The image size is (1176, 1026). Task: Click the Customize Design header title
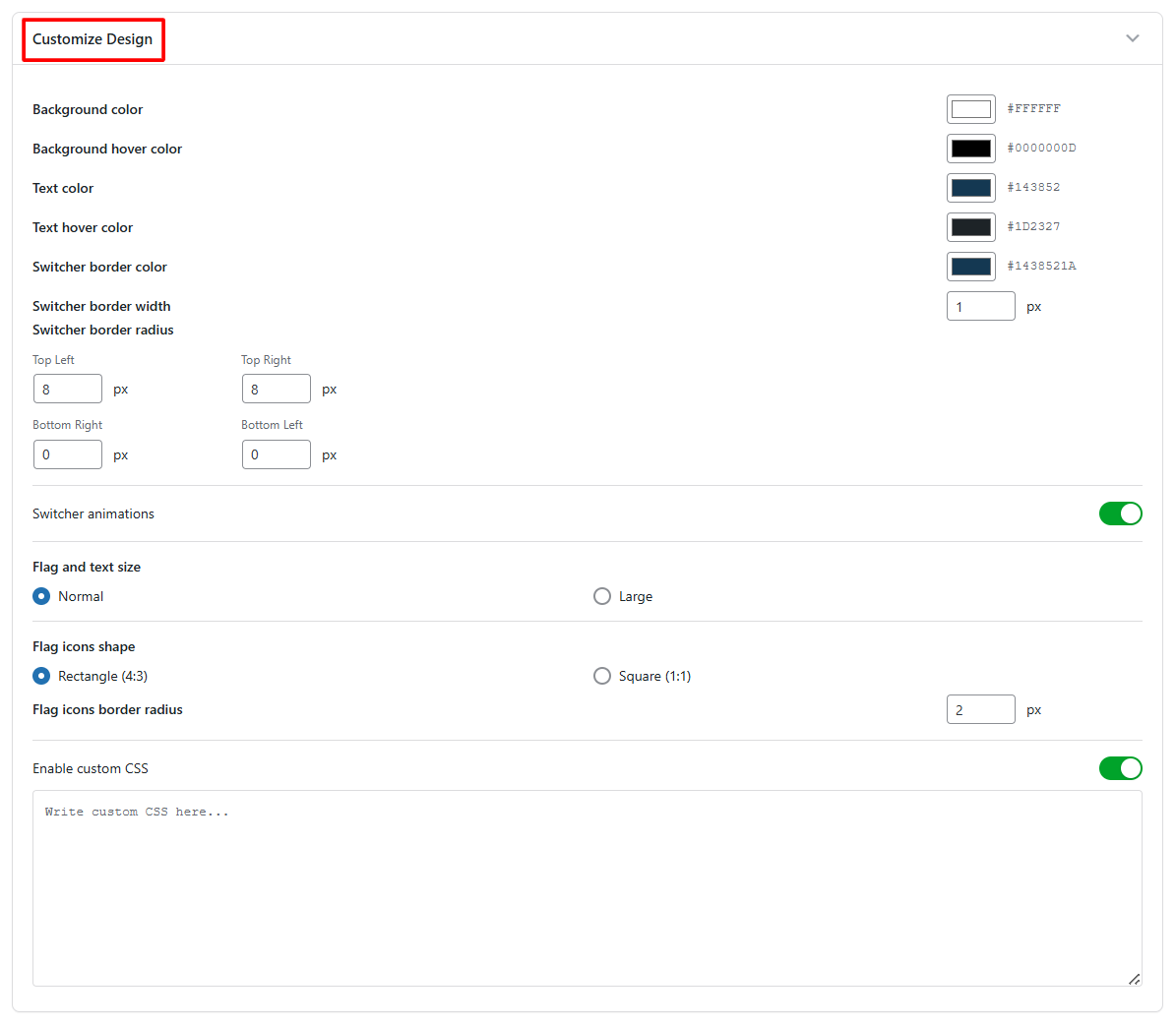[93, 39]
